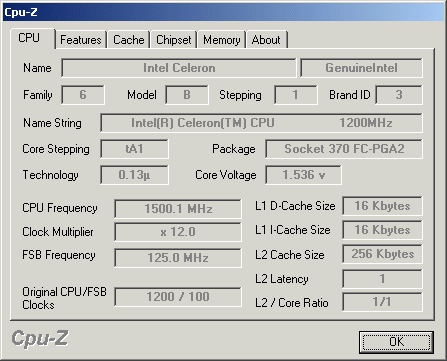Click the L1 D-Cache Size value field
This screenshot has height=361, width=447.
pyautogui.click(x=382, y=206)
